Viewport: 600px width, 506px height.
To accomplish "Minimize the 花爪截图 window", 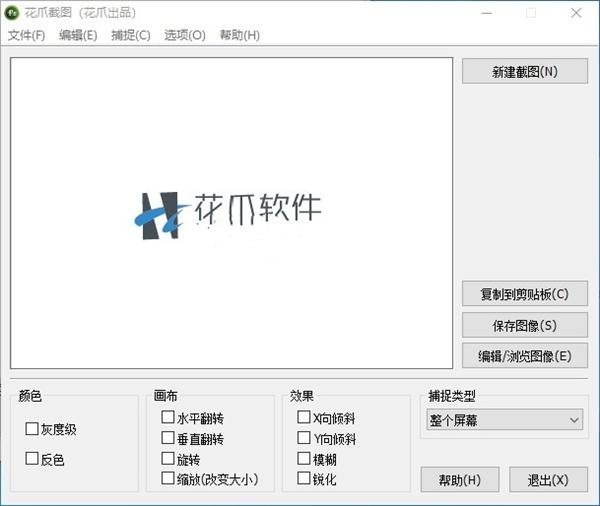I will pos(486,13).
